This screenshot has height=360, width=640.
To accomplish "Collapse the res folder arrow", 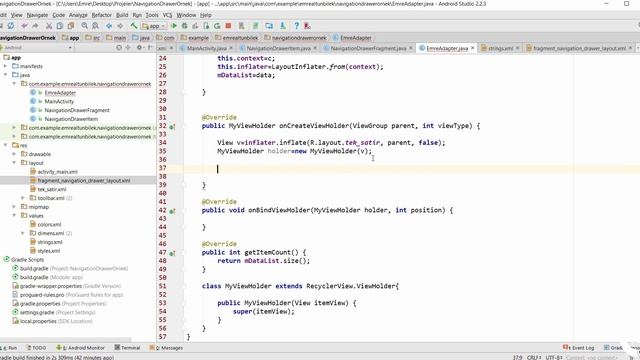I will [x=6, y=145].
